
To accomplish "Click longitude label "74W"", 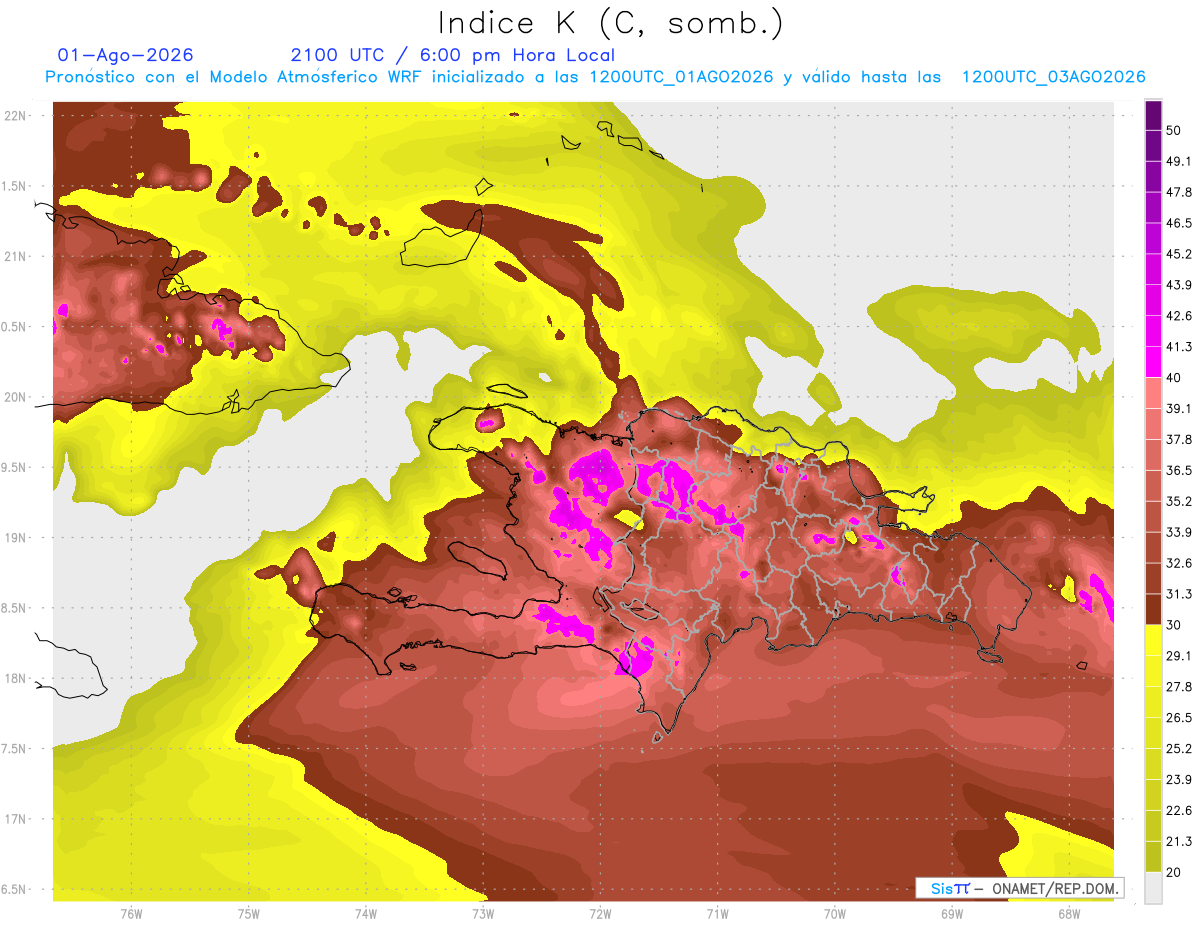I will [366, 914].
